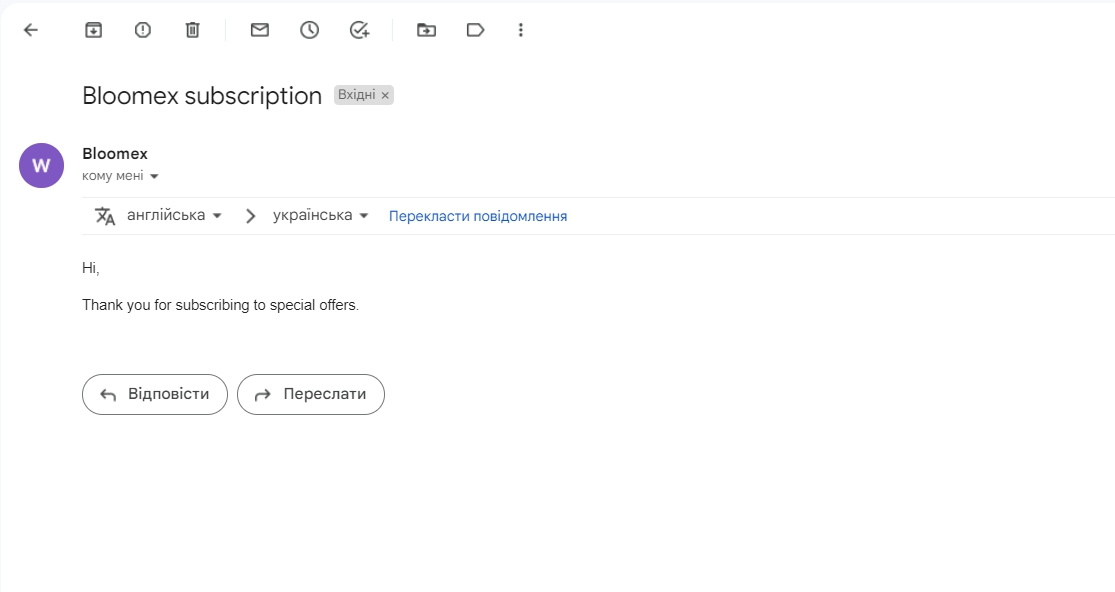The width and height of the screenshot is (1115, 592).
Task: Remove the Вхідні label with x
Action: tap(385, 95)
